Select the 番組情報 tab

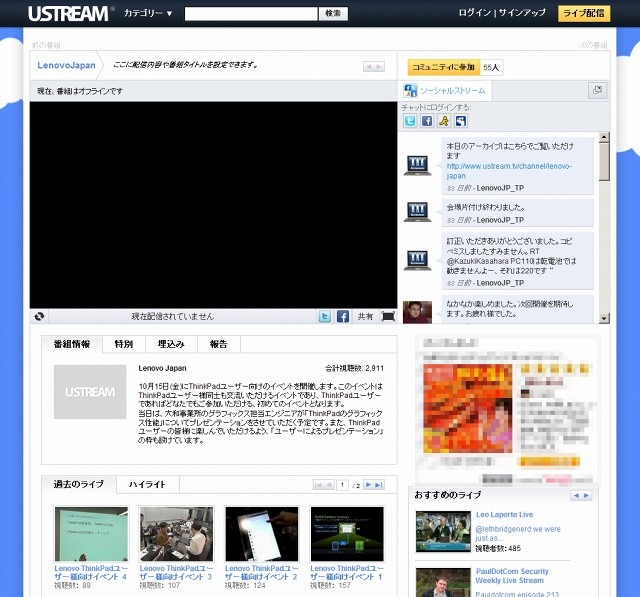pos(72,344)
